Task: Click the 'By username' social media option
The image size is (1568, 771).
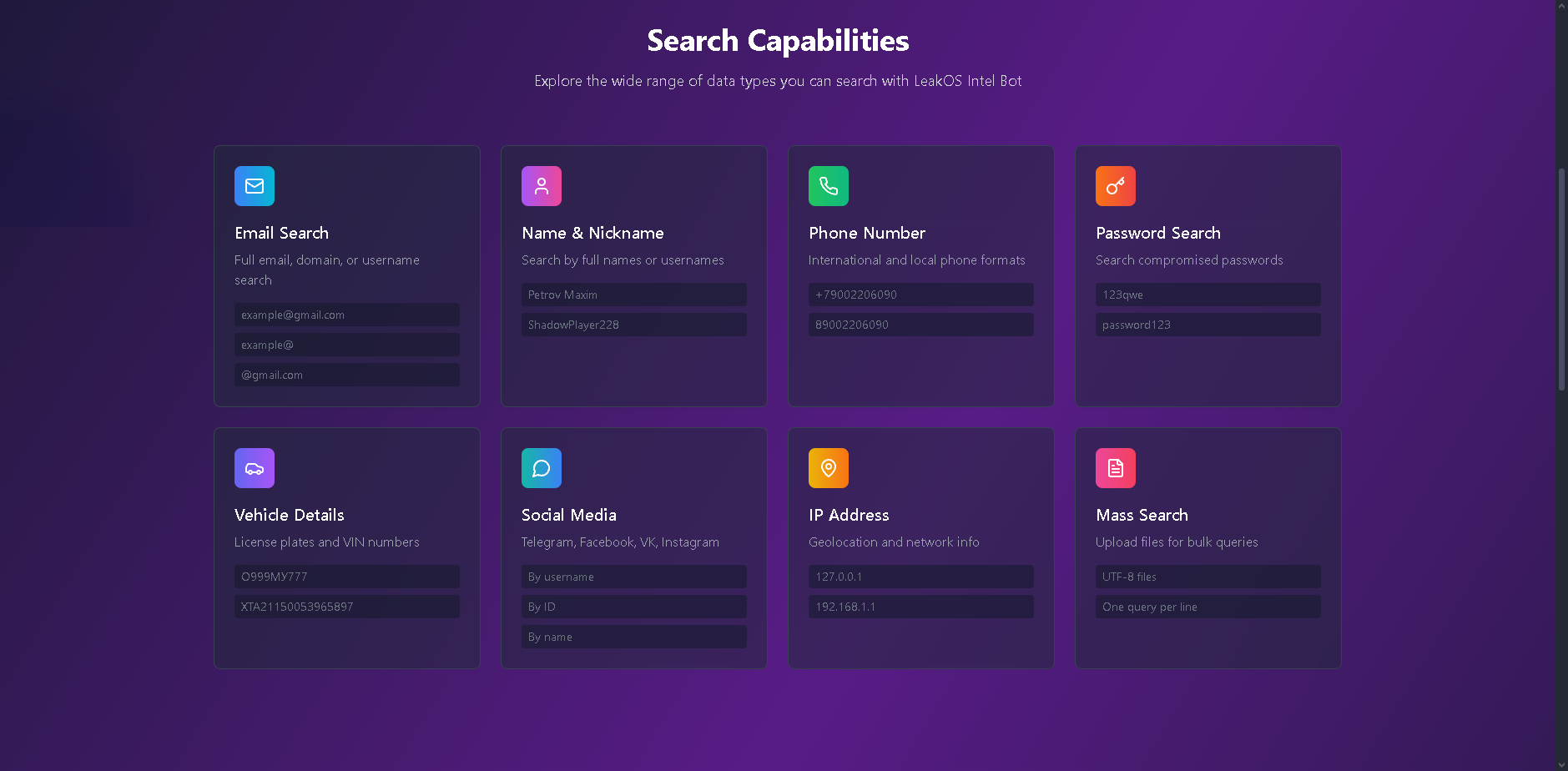Action: [x=634, y=577]
